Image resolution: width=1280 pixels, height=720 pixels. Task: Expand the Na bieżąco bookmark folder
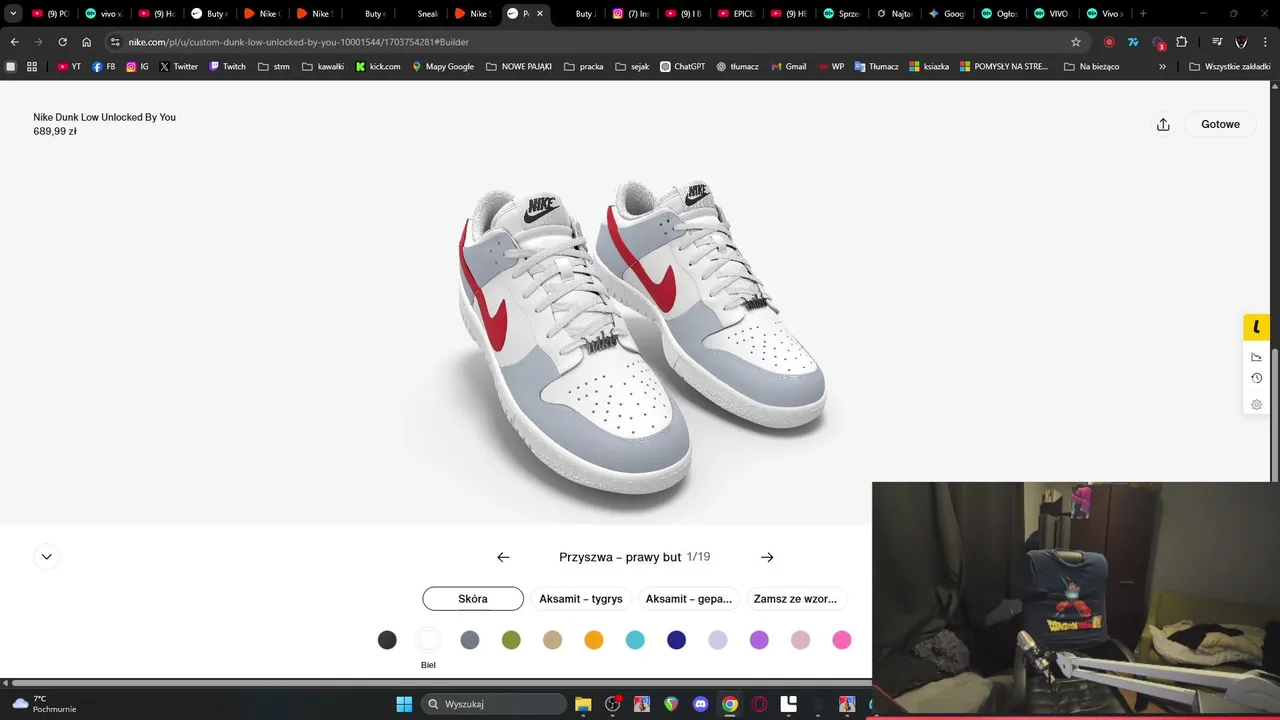click(1092, 67)
